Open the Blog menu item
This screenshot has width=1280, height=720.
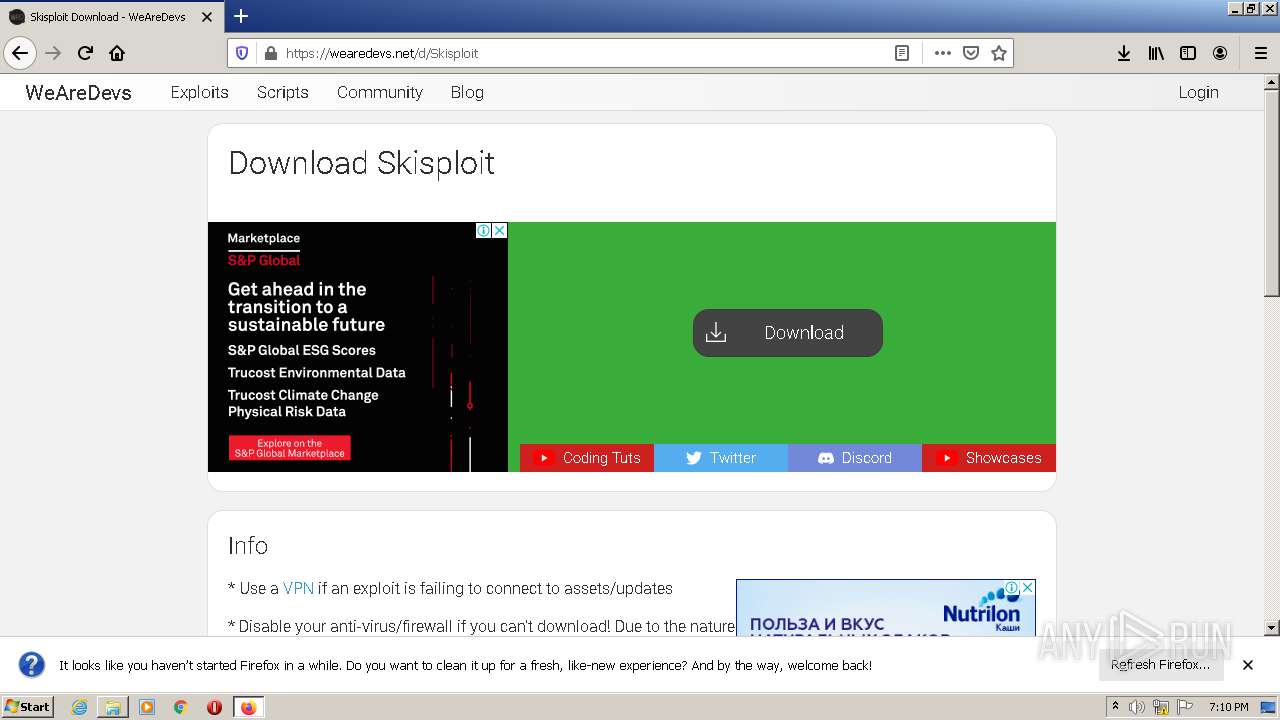(x=467, y=92)
